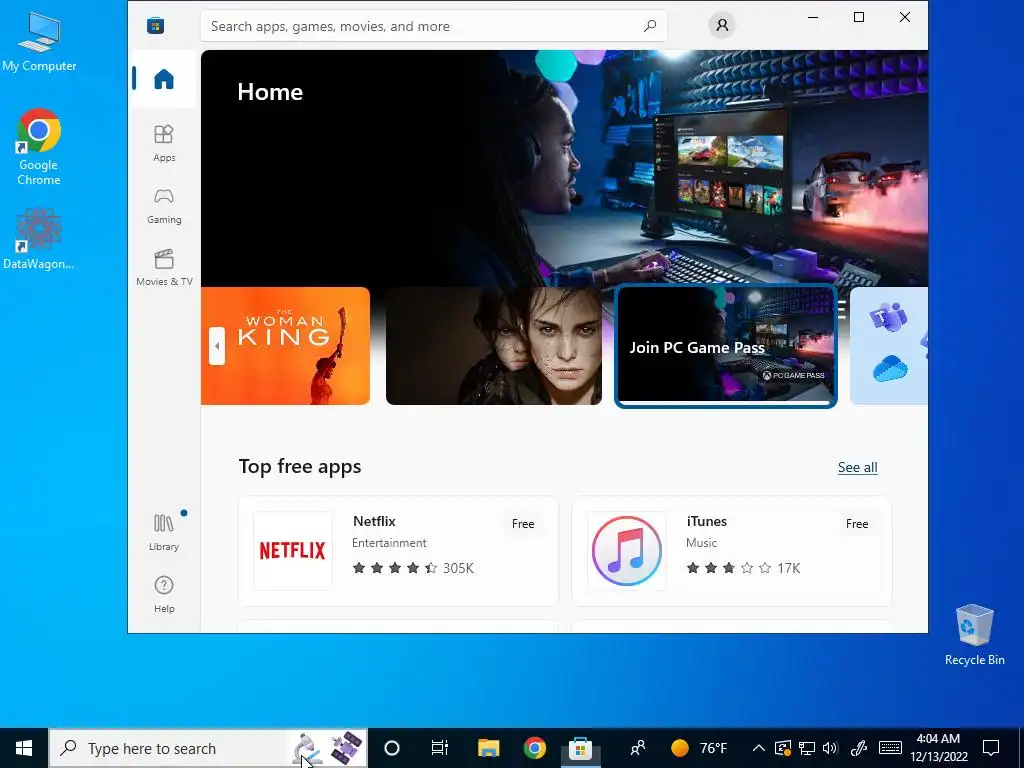Show hidden system tray icons
The width and height of the screenshot is (1024, 768).
tap(758, 748)
